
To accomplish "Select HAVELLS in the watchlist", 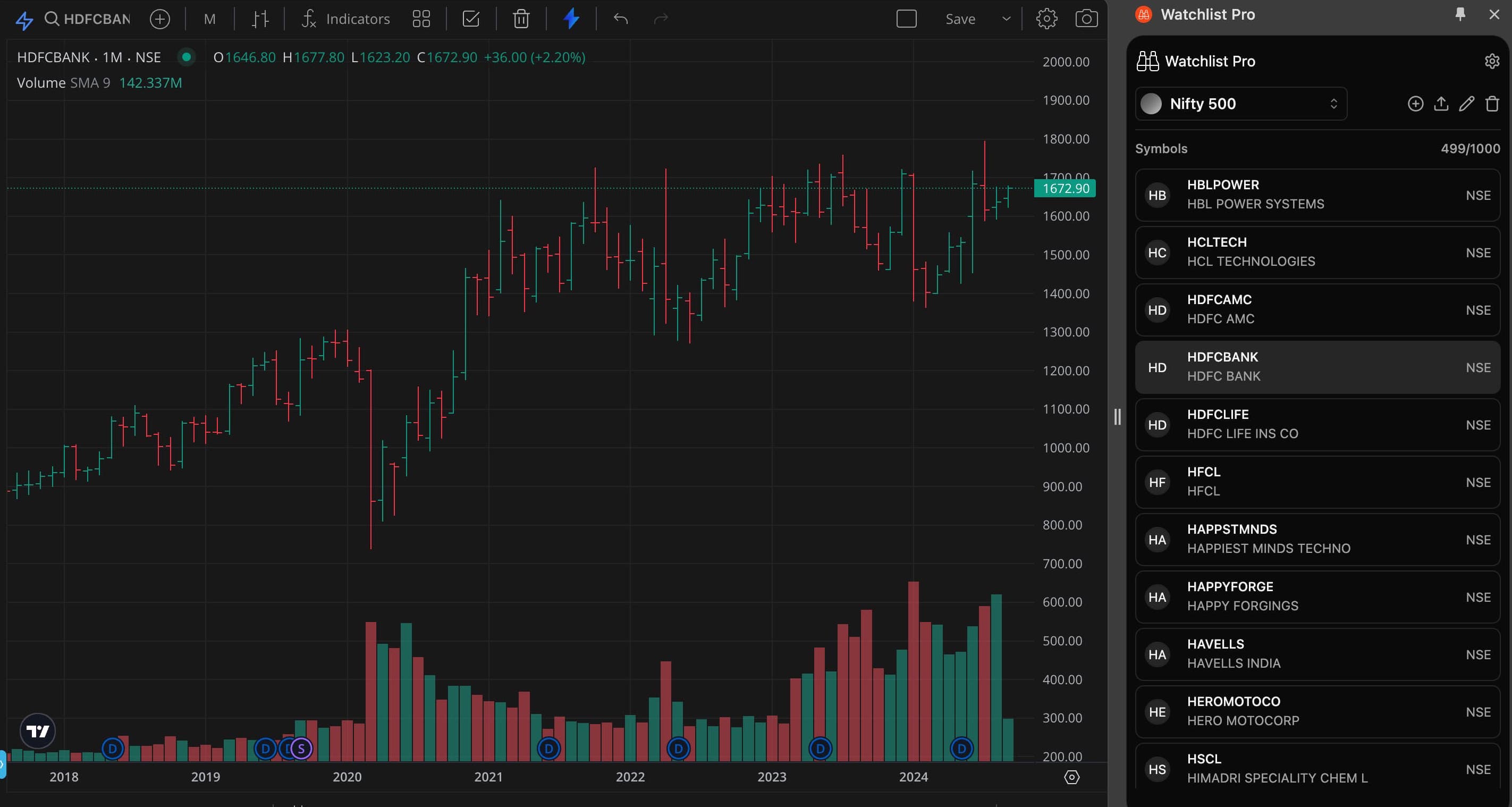I will (1317, 654).
